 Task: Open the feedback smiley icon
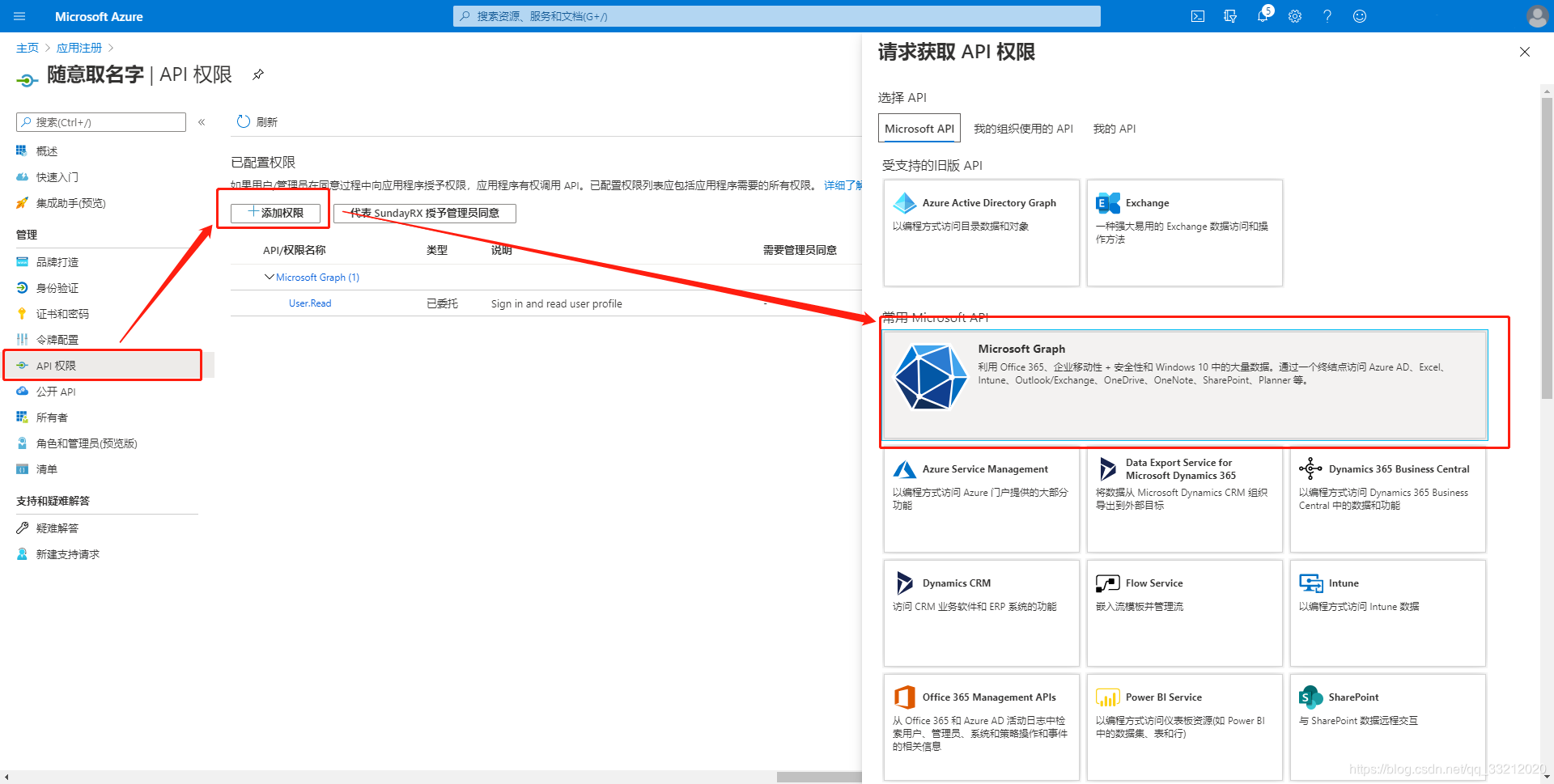coord(1360,16)
